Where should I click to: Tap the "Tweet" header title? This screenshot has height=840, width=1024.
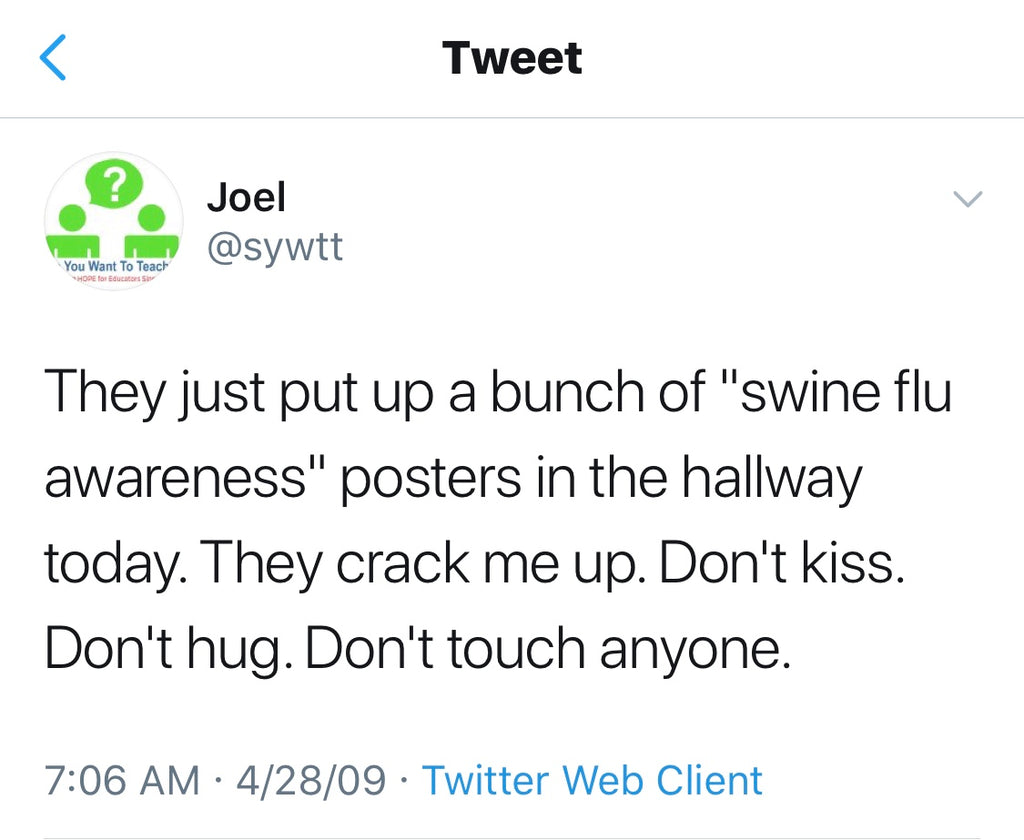pos(512,57)
